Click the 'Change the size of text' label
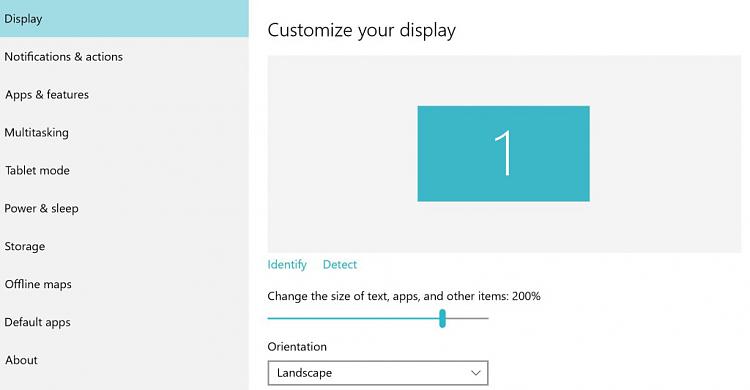Image resolution: width=750 pixels, height=390 pixels. 404,296
